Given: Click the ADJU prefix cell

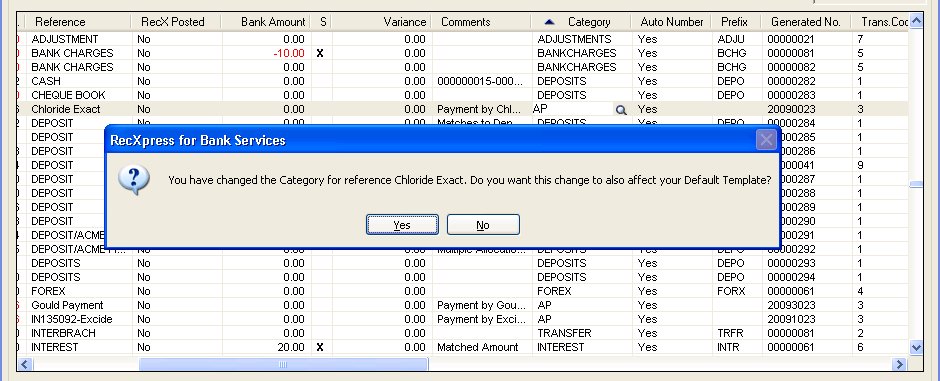Looking at the screenshot, I should (x=731, y=39).
